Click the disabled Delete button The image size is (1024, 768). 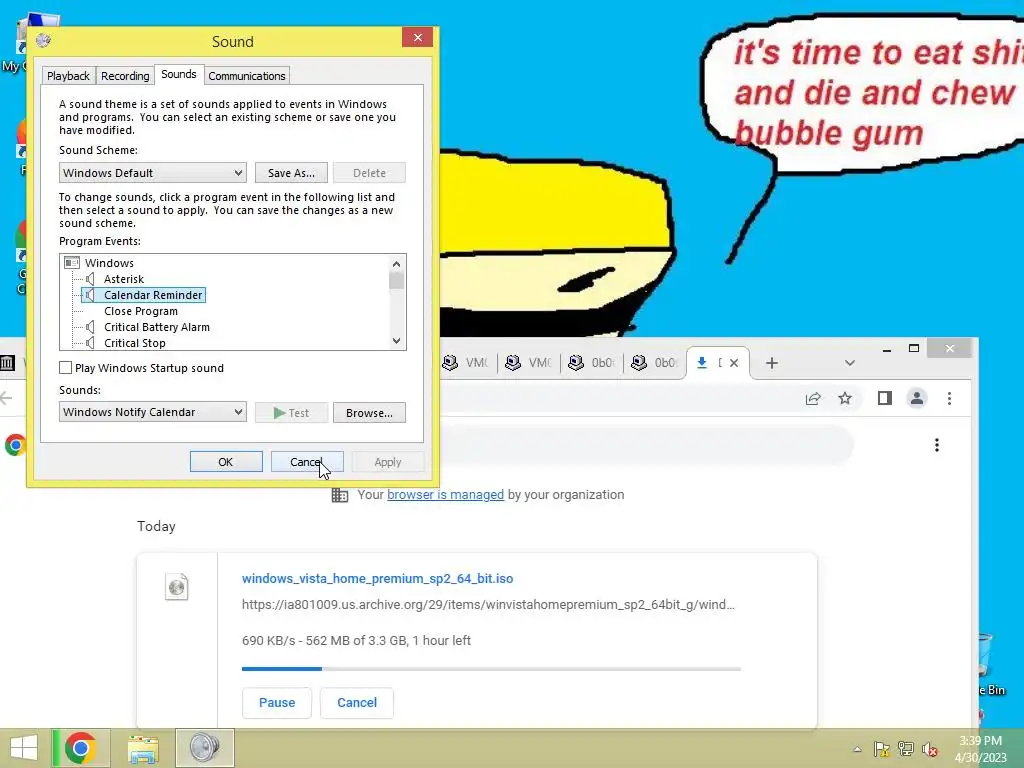369,173
